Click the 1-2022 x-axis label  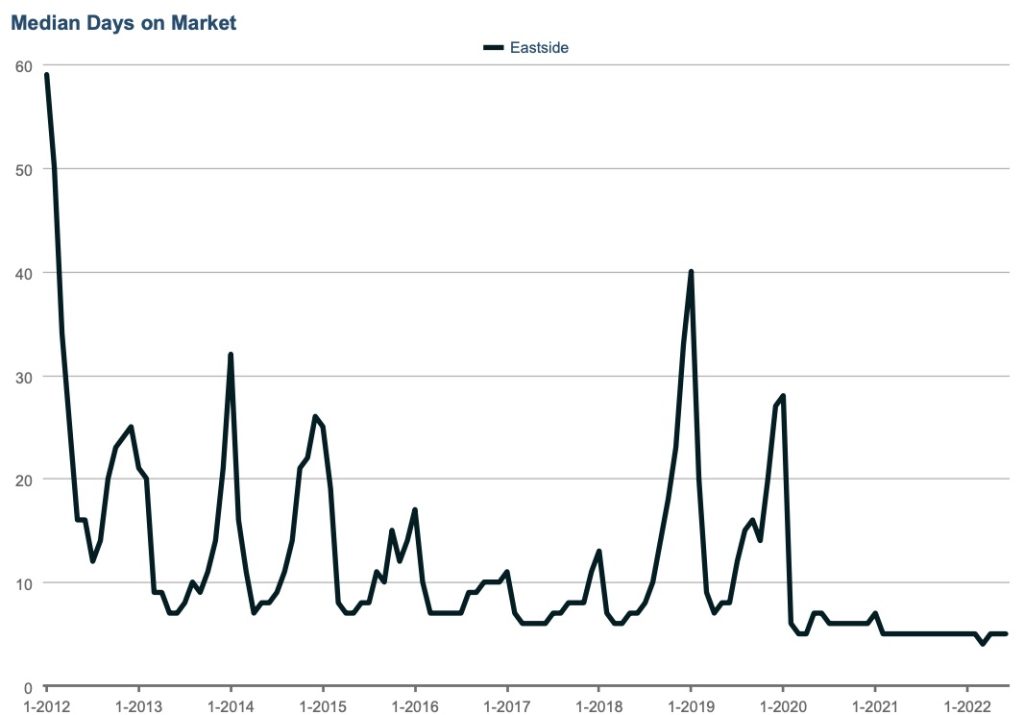point(966,704)
